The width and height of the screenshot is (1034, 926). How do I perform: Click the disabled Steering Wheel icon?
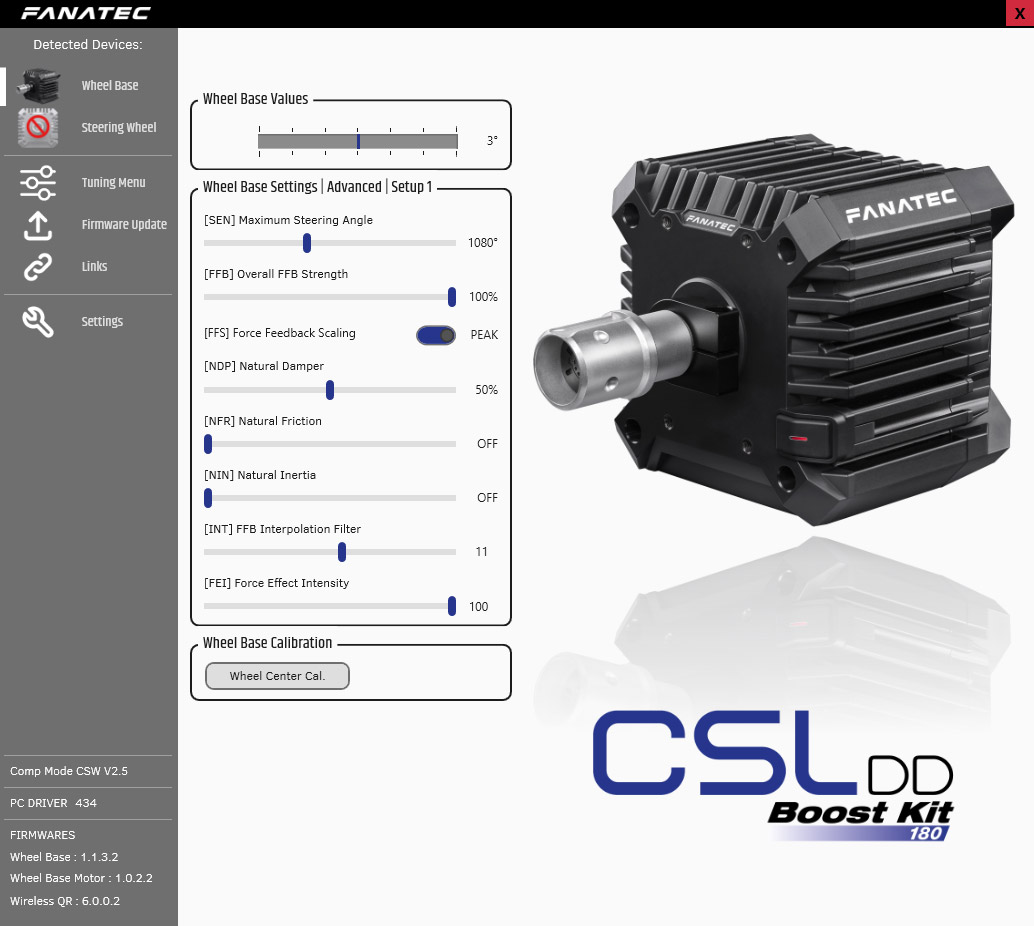point(38,128)
